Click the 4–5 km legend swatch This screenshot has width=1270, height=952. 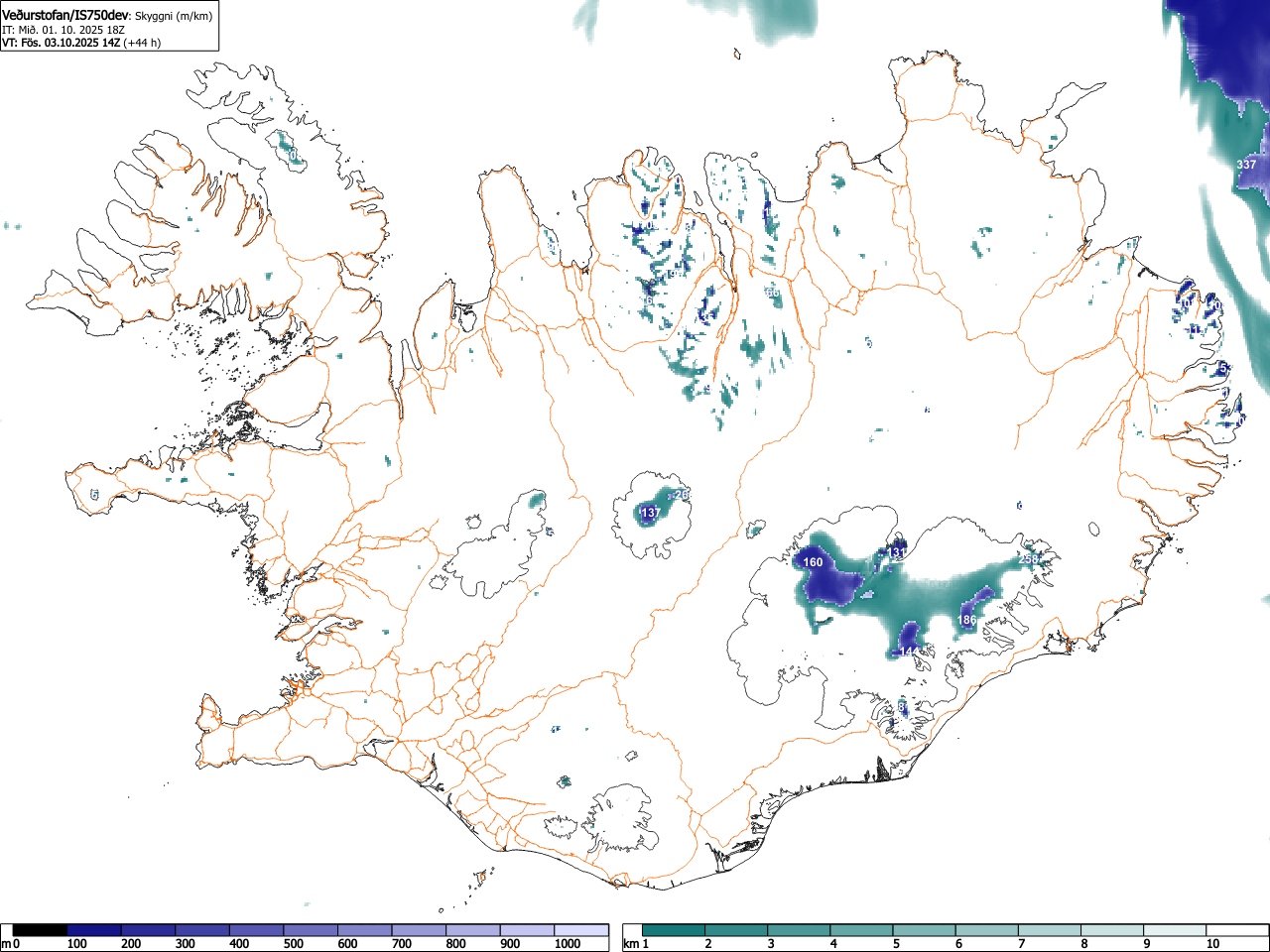862,930
